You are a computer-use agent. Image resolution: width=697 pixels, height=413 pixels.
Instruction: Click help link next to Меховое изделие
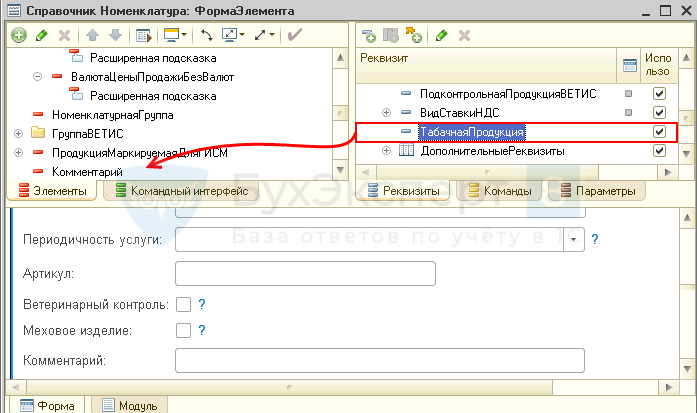pos(202,330)
